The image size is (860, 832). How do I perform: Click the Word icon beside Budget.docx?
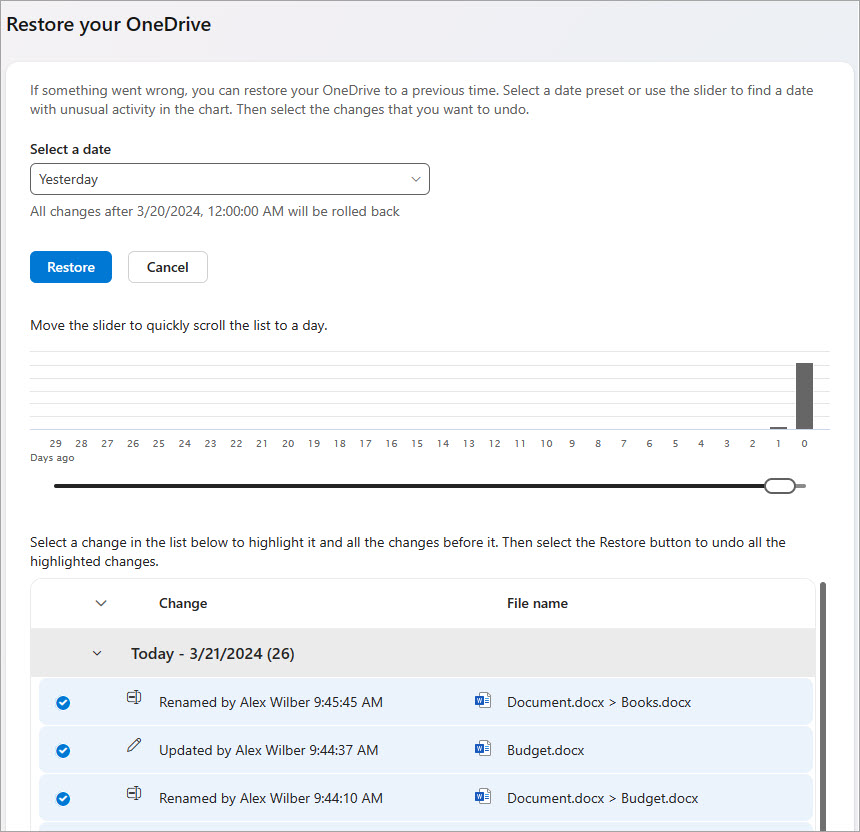click(483, 750)
